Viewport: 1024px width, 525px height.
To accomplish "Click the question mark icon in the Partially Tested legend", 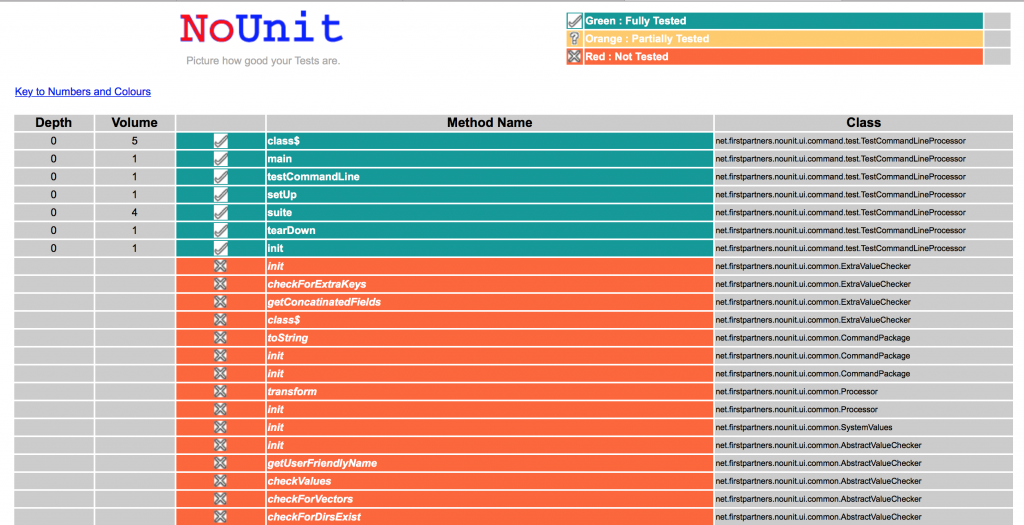I will click(x=575, y=39).
